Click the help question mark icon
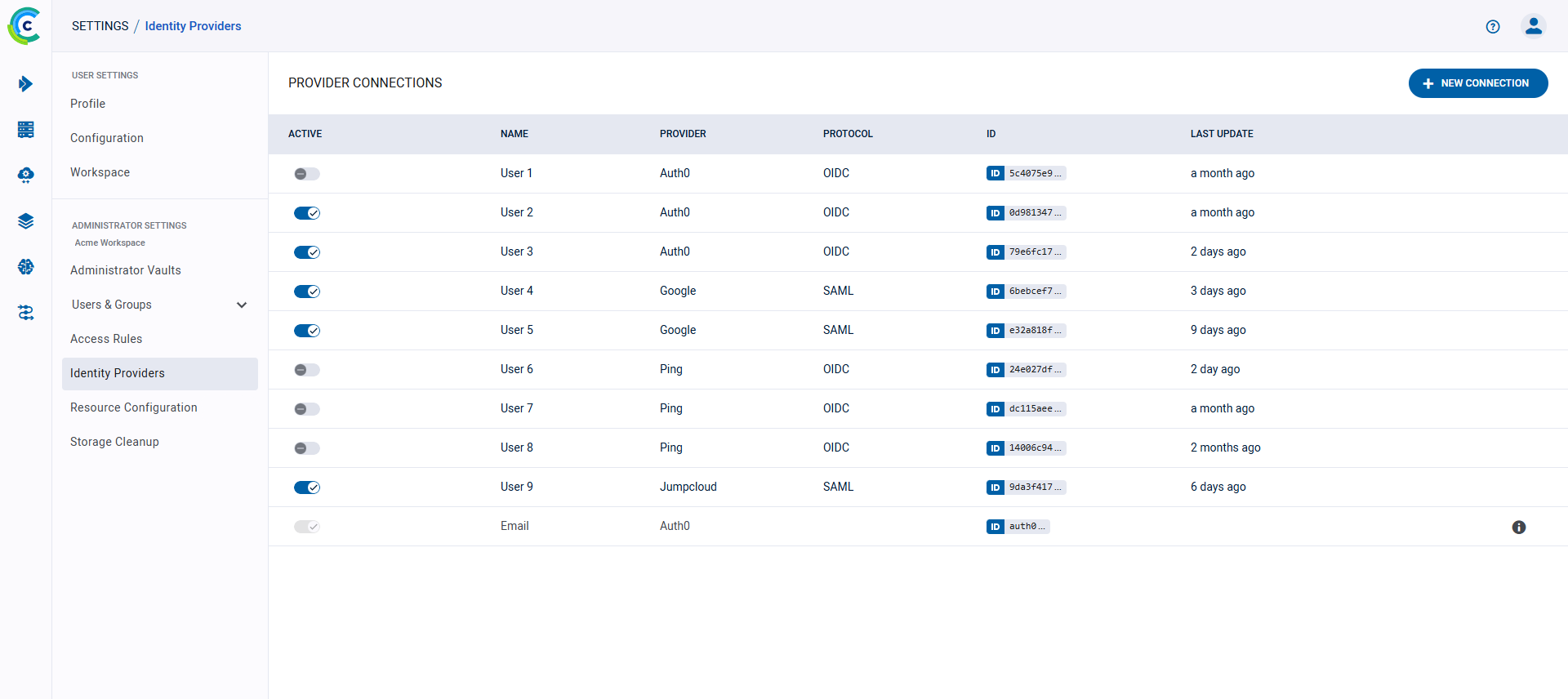 [x=1493, y=26]
